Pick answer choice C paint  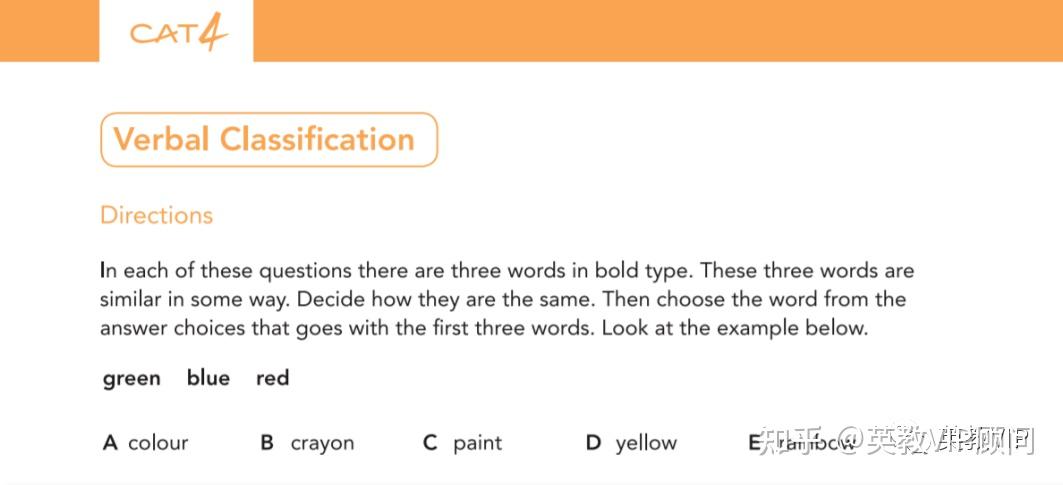coord(463,443)
